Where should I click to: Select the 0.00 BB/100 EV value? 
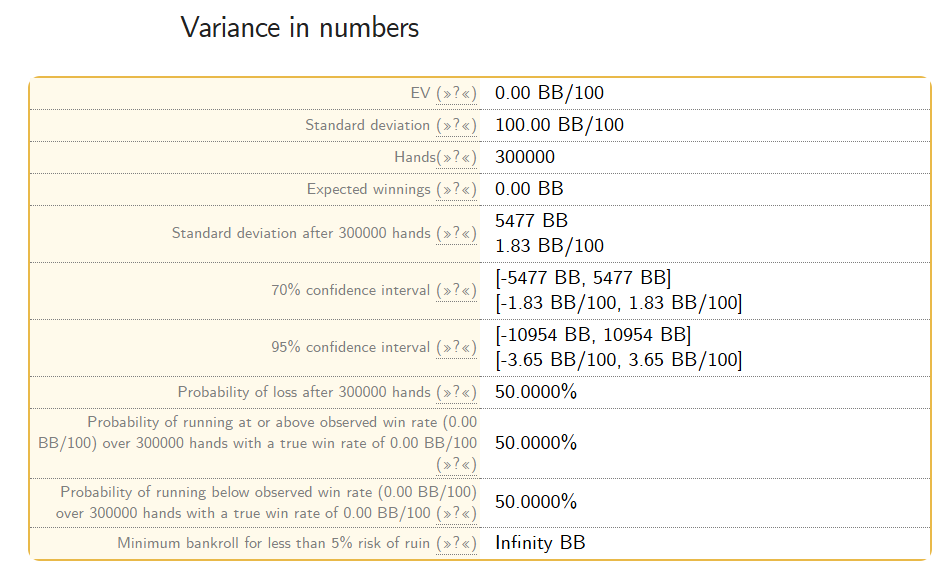pos(549,93)
